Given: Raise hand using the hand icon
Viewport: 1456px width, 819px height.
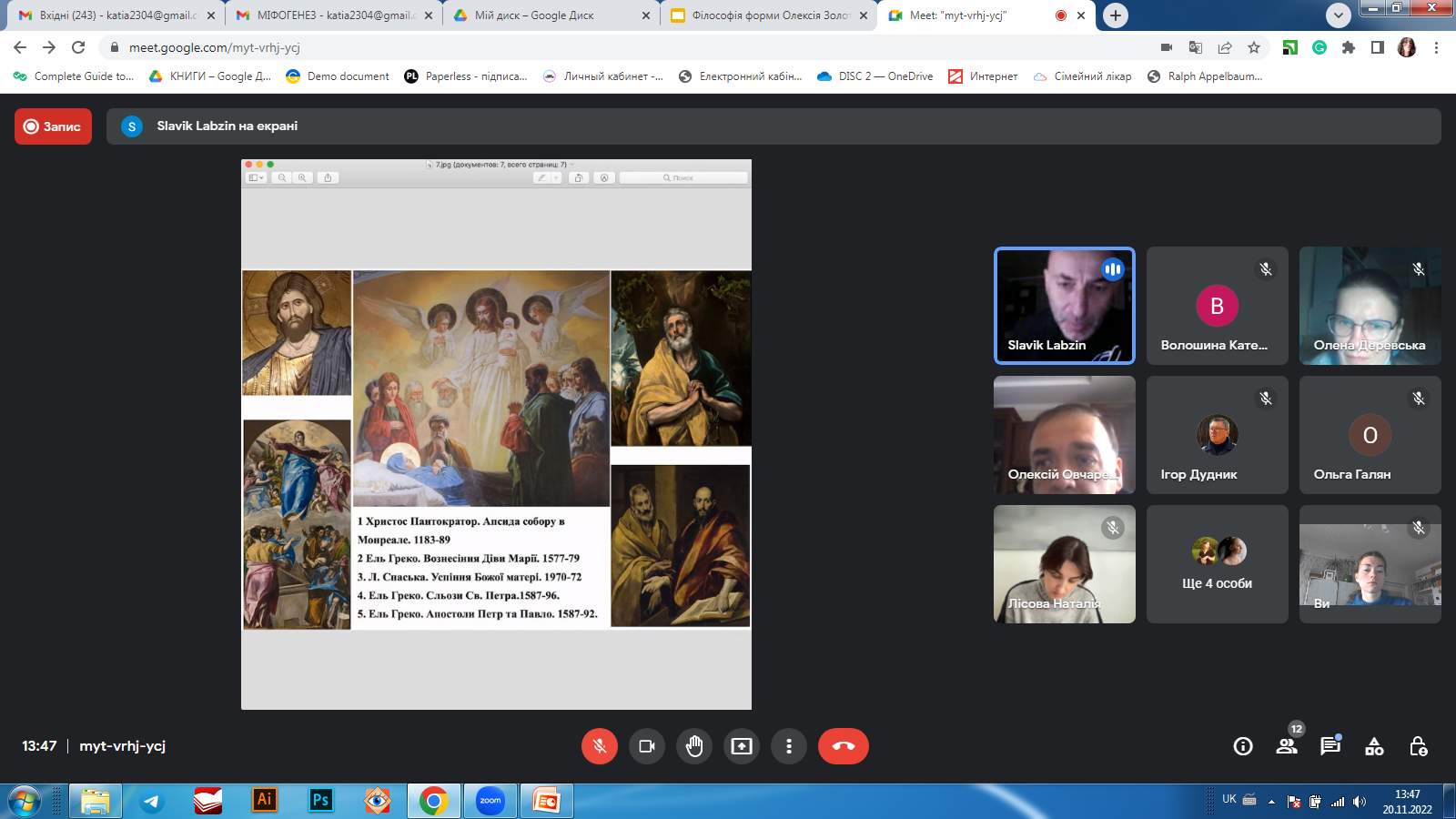Looking at the screenshot, I should (x=694, y=746).
